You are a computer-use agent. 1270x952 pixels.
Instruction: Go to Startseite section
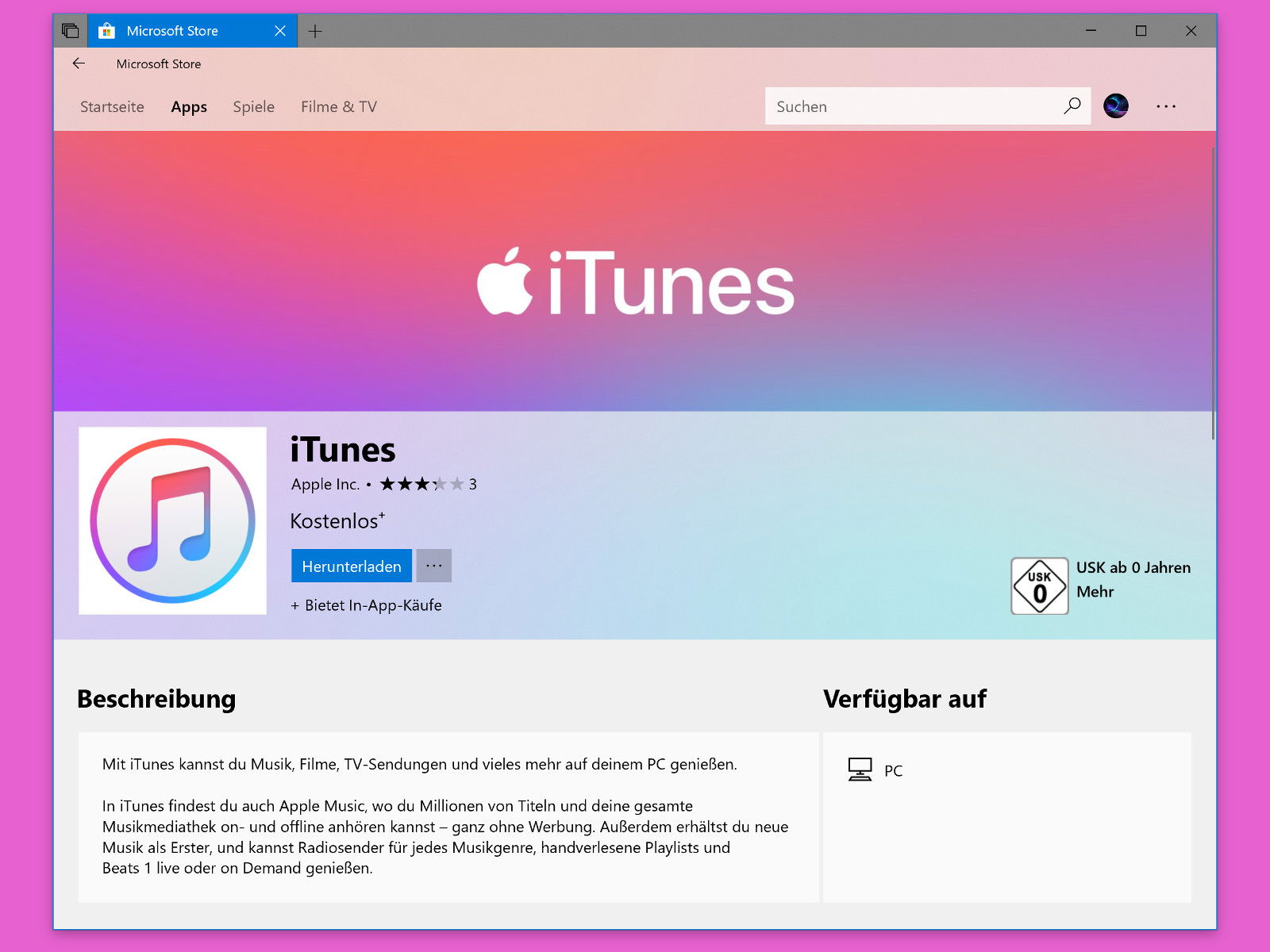point(112,106)
